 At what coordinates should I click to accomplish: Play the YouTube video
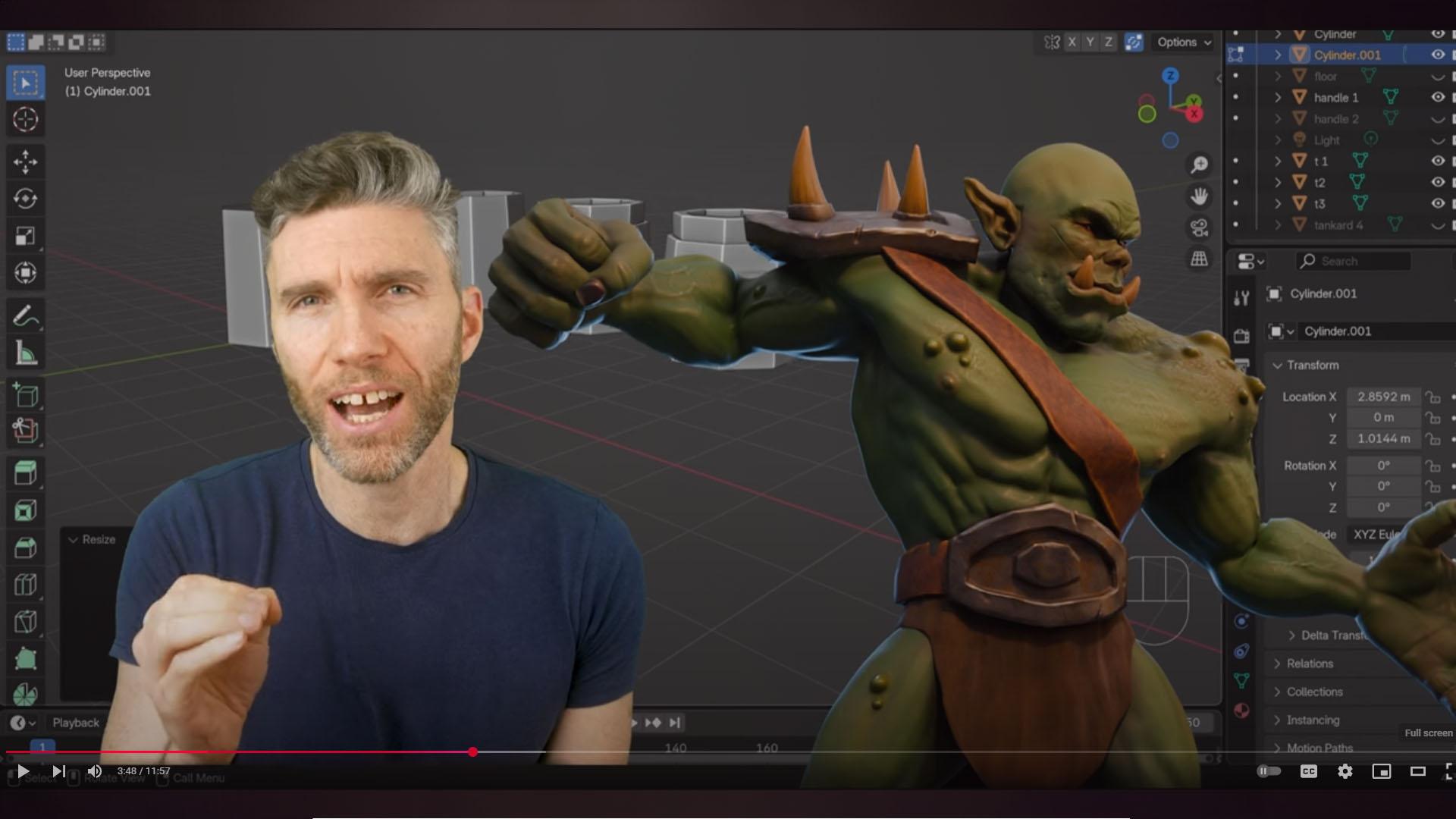pos(23,771)
